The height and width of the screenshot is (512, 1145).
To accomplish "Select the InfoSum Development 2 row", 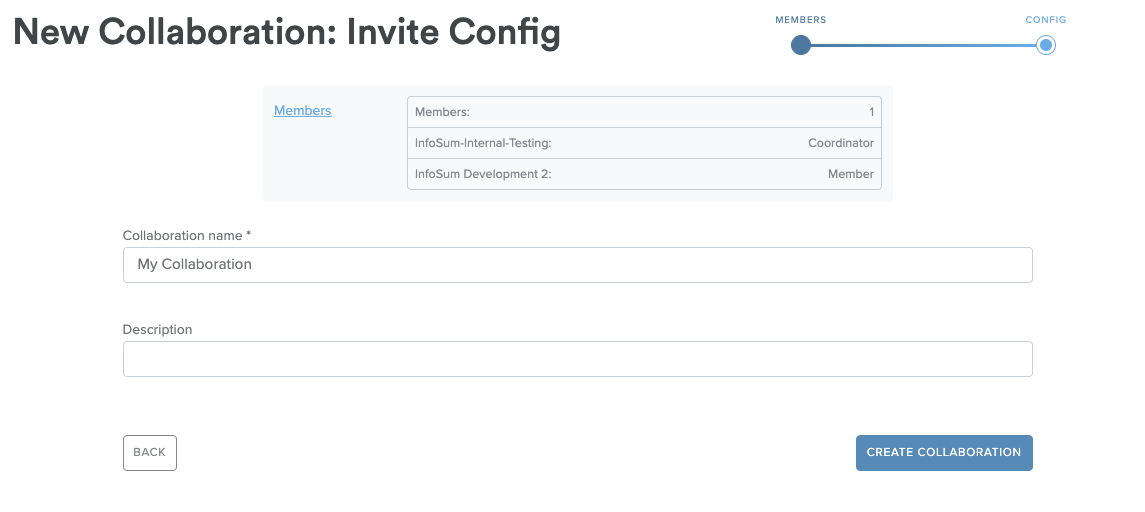I will (x=644, y=174).
